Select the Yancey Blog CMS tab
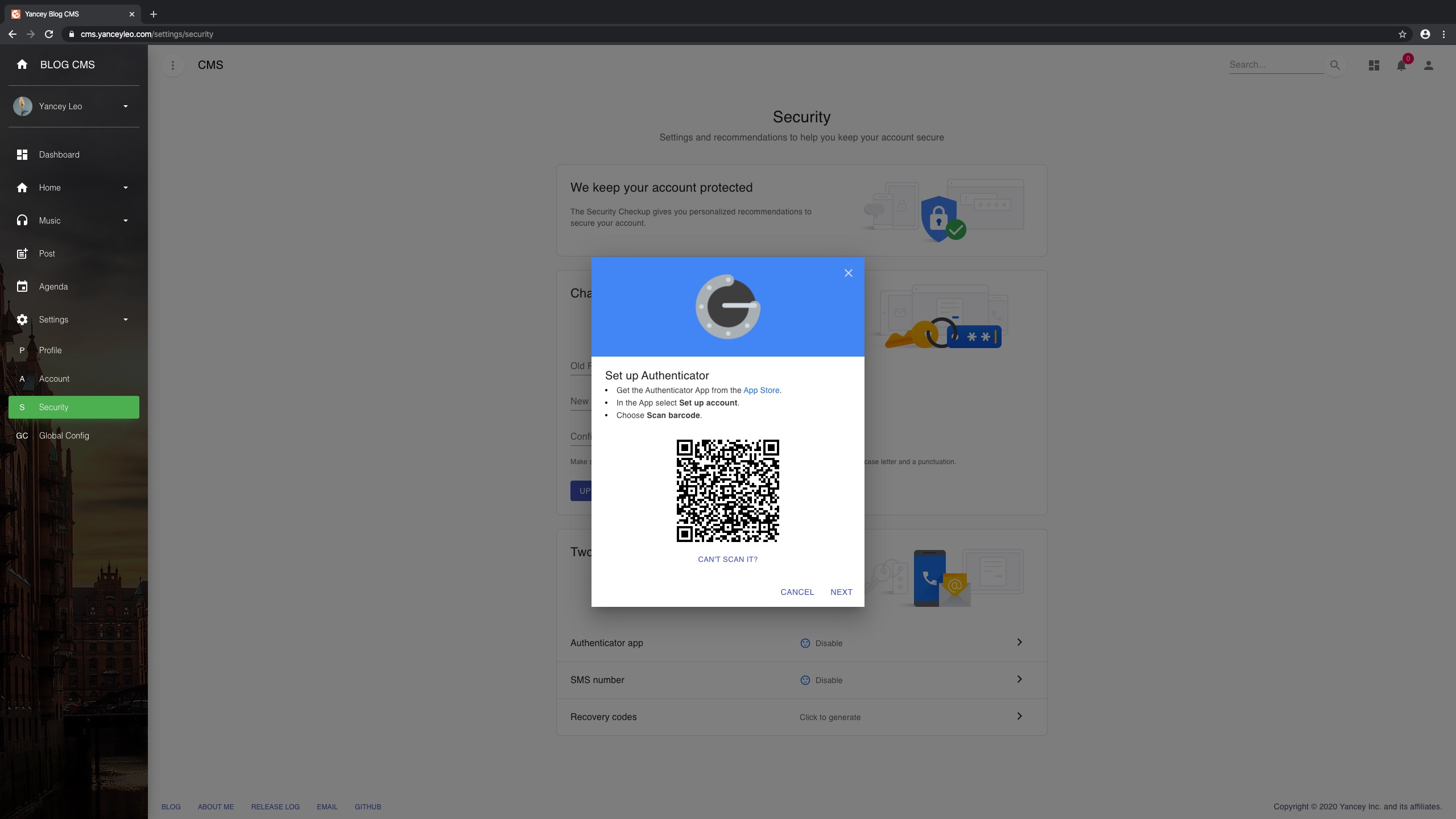Image resolution: width=1456 pixels, height=819 pixels. (x=73, y=14)
